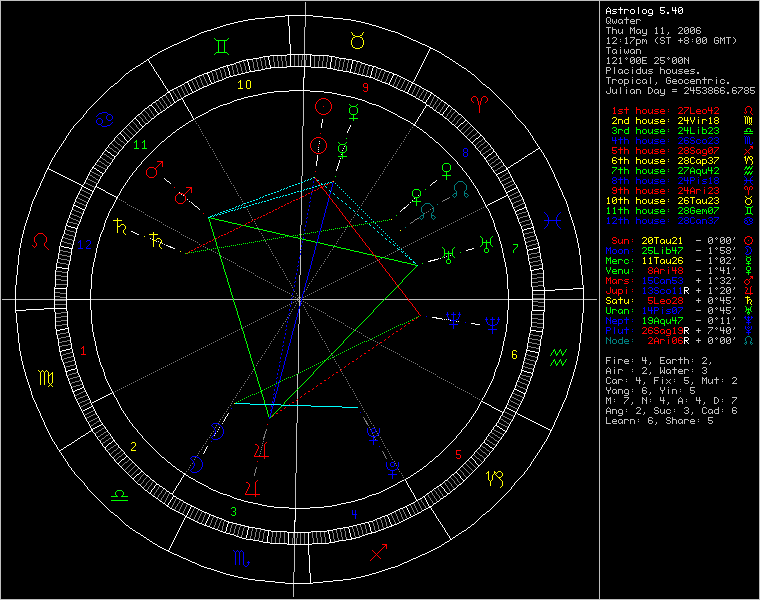Viewport: 760px width, 600px height.
Task: Click the Taurus symbol ending the 10th house row
Action: point(748,201)
